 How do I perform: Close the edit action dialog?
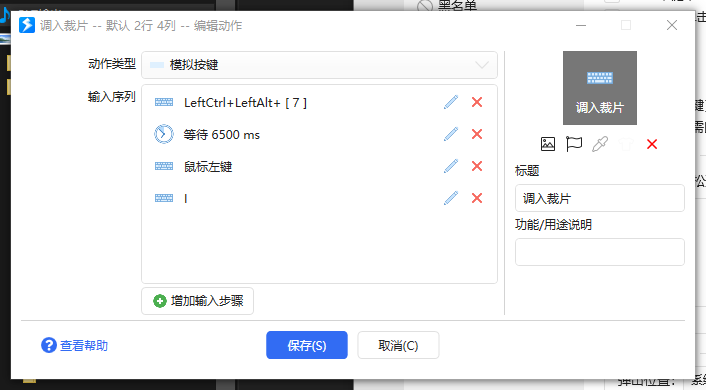[672, 25]
